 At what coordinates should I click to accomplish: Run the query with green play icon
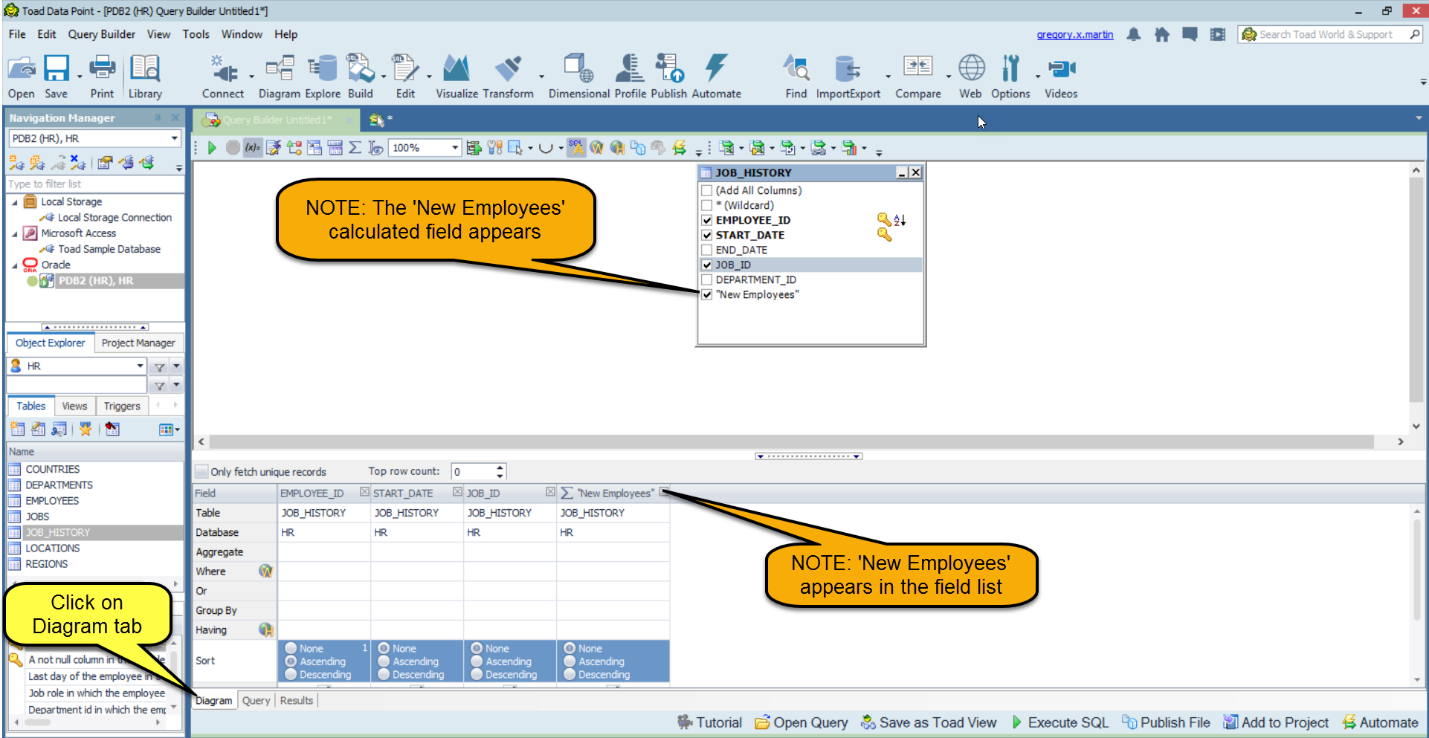click(x=212, y=148)
